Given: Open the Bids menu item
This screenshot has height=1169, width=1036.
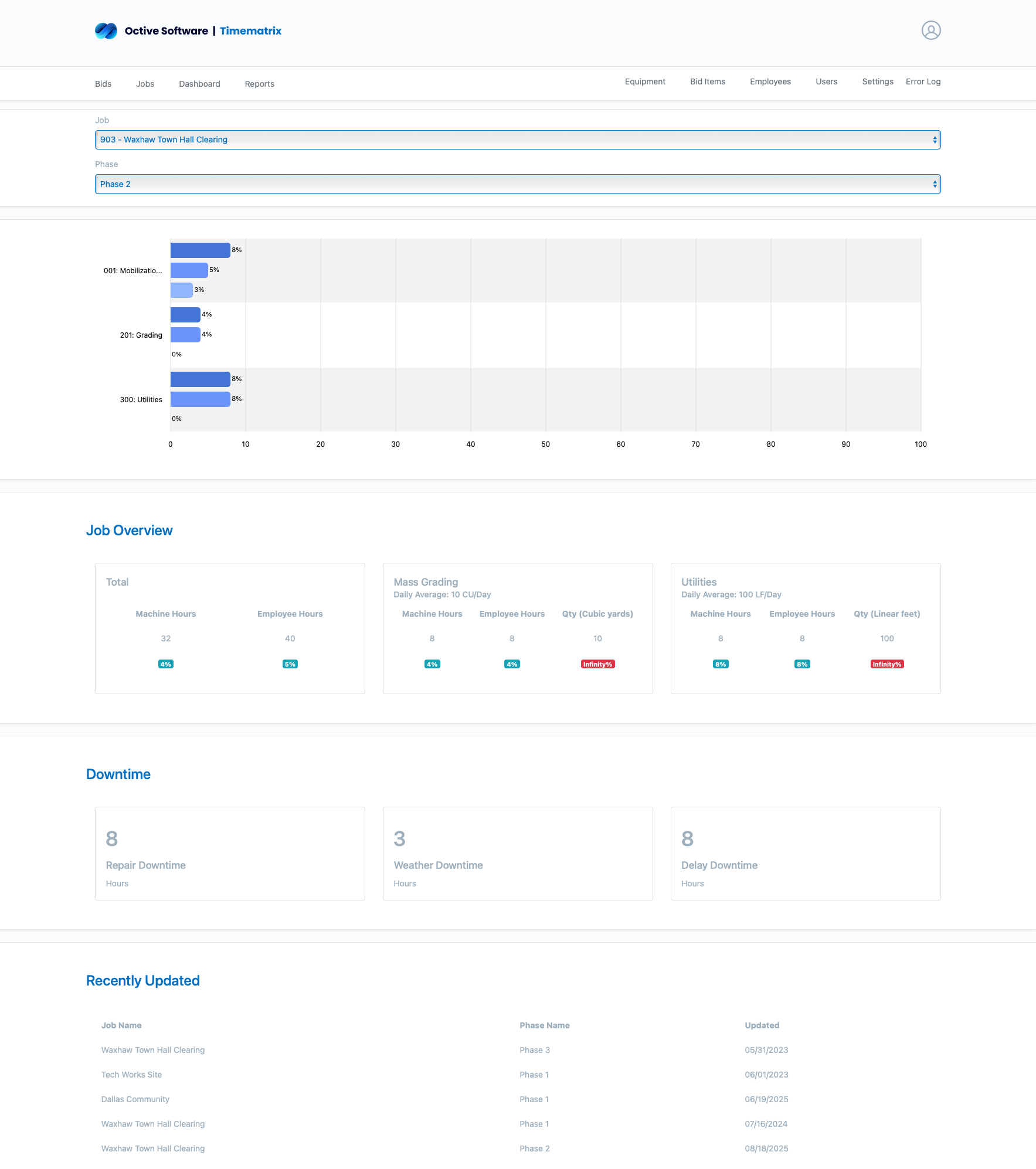Looking at the screenshot, I should [103, 84].
